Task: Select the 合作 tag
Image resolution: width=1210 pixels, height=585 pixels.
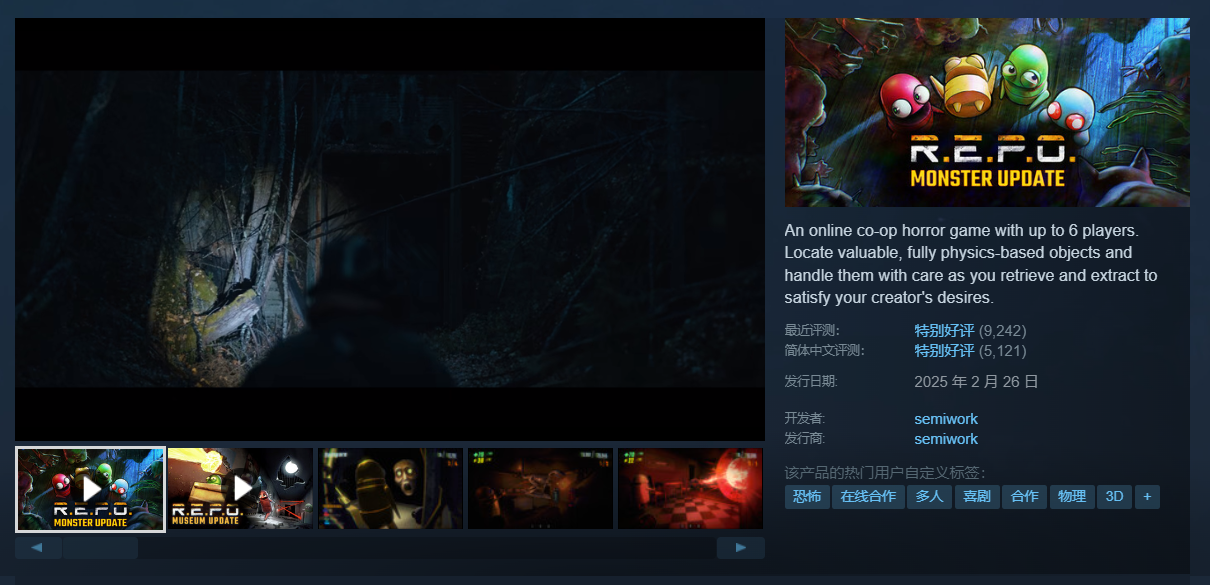Action: click(x=1024, y=496)
